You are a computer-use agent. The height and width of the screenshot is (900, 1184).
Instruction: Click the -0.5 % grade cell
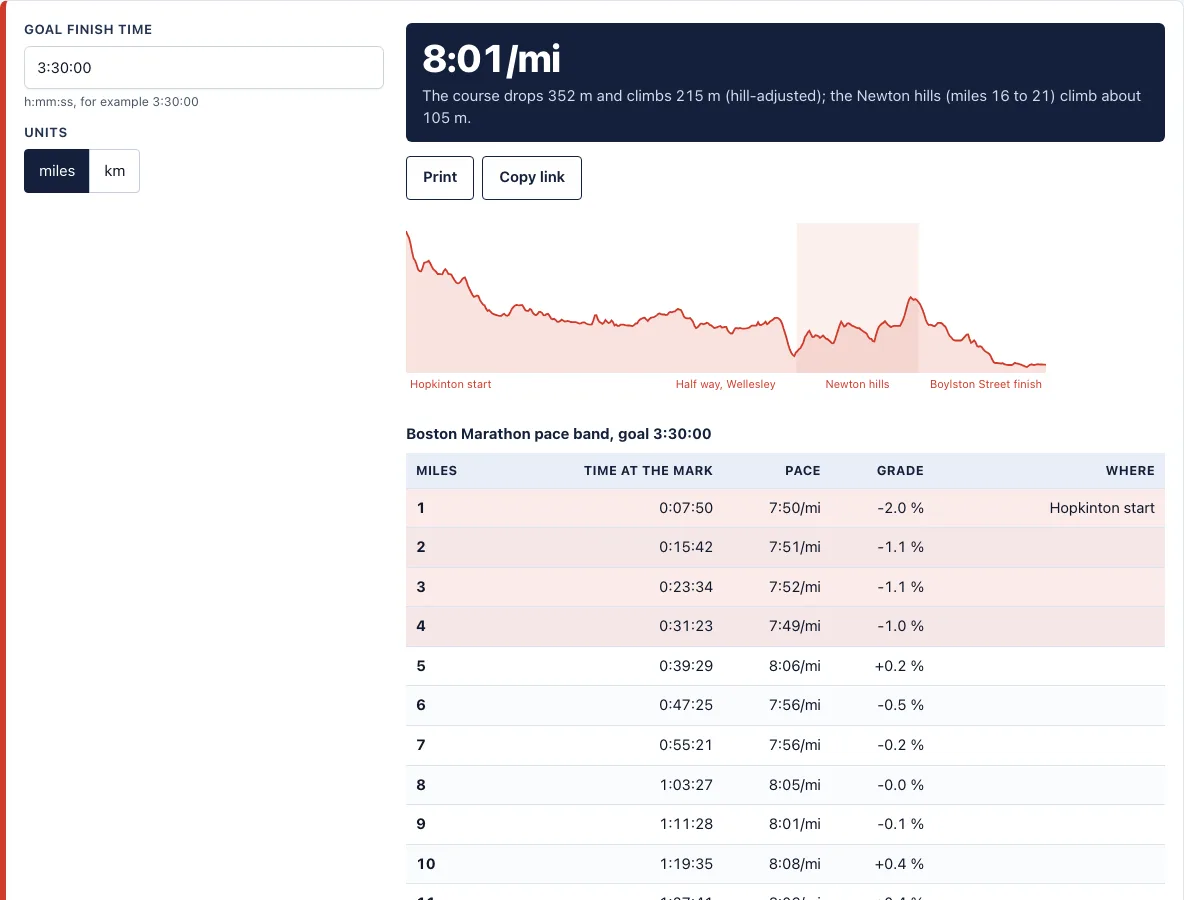pos(900,705)
